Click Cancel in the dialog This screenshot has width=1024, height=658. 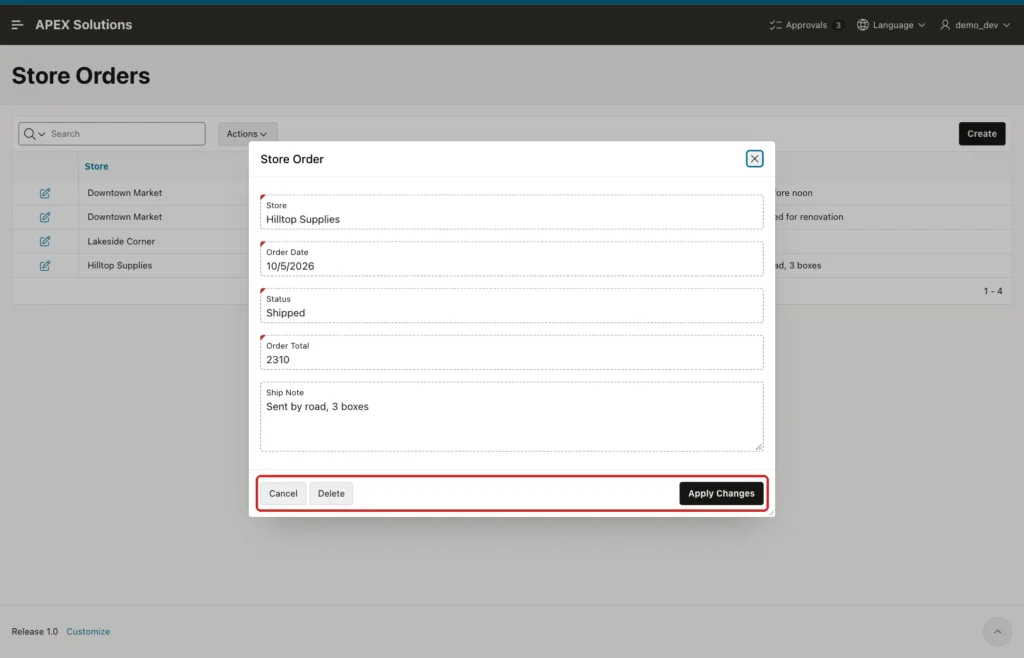pyautogui.click(x=283, y=494)
